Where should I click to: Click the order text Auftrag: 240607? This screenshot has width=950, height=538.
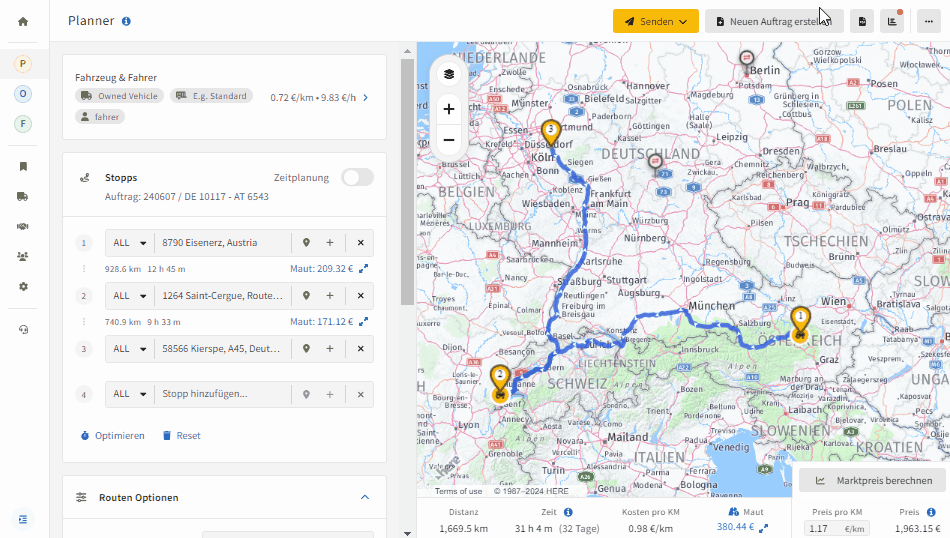tap(187, 197)
